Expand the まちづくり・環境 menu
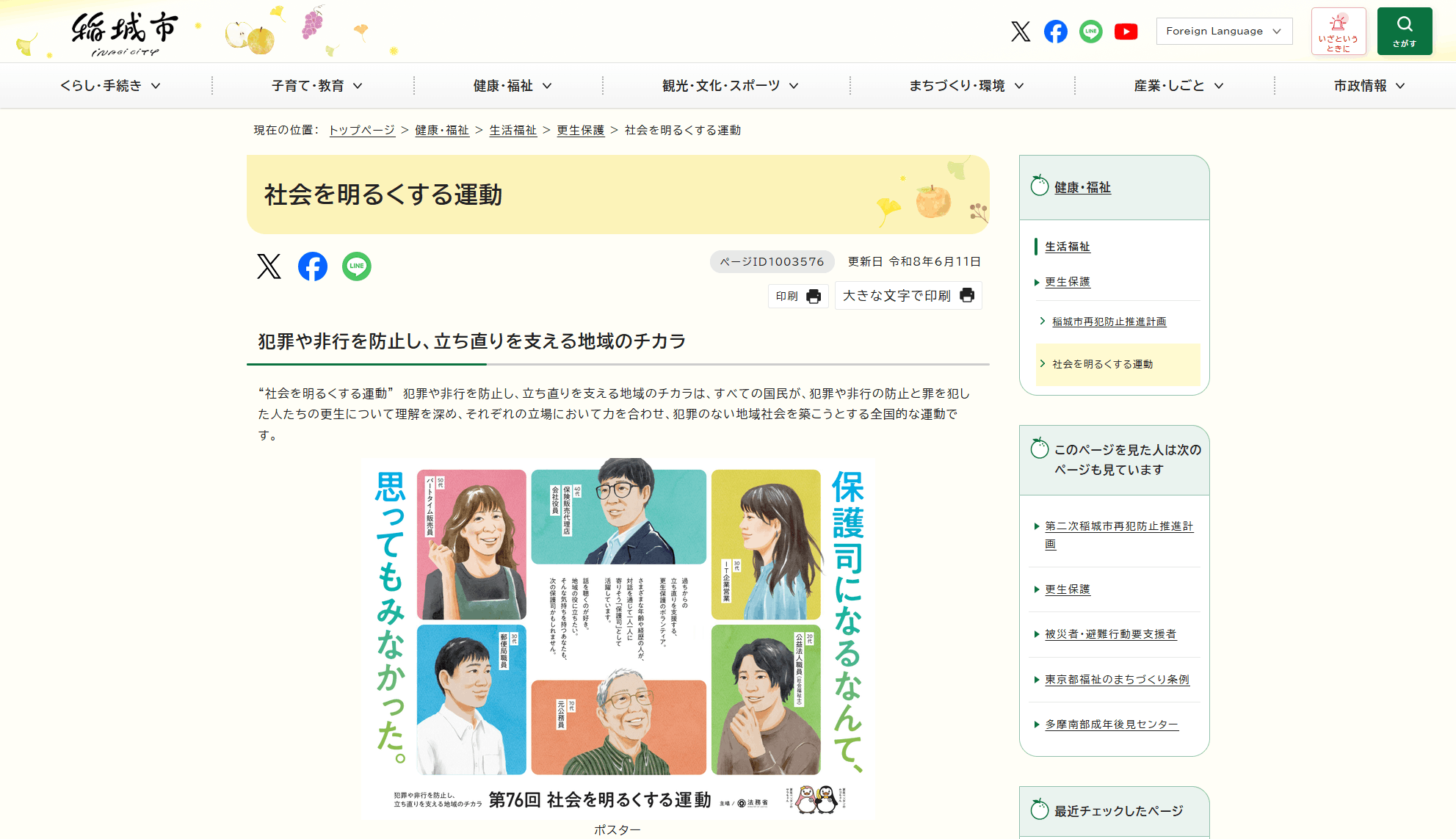This screenshot has width=1456, height=839. 966,86
